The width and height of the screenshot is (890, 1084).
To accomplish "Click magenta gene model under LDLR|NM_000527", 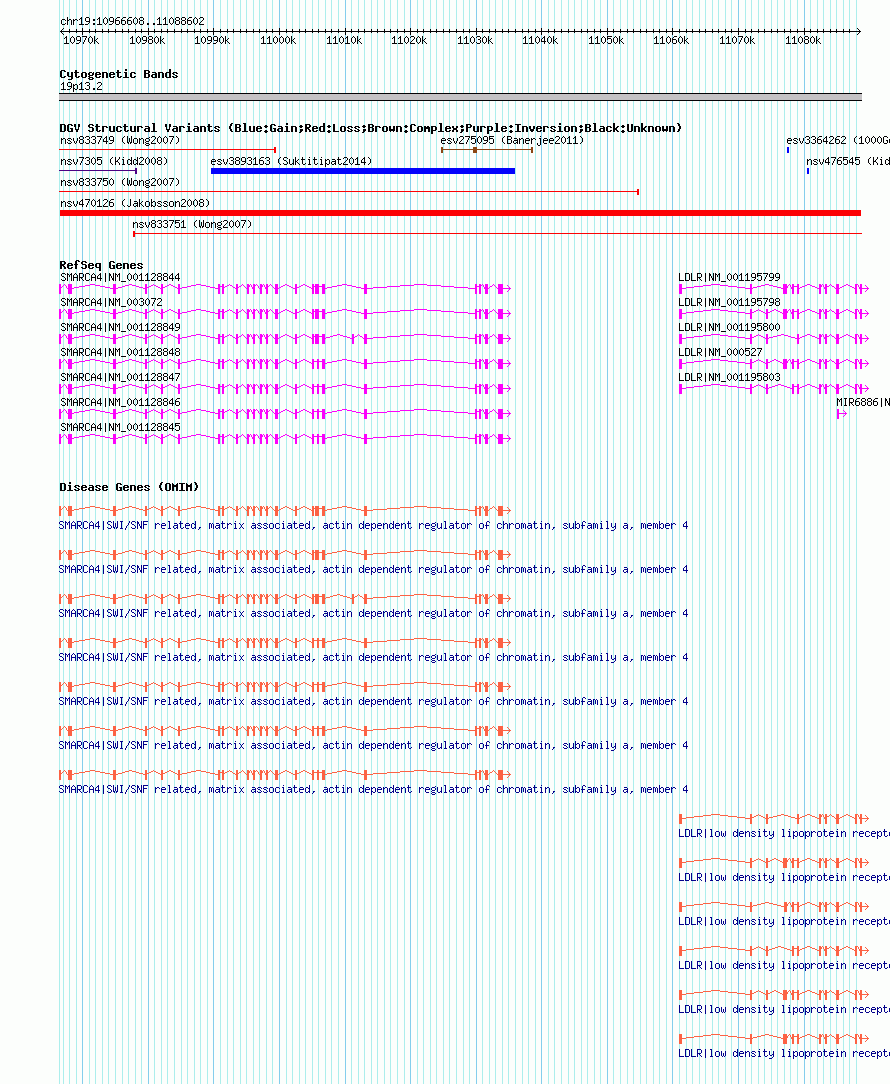I will 774,364.
